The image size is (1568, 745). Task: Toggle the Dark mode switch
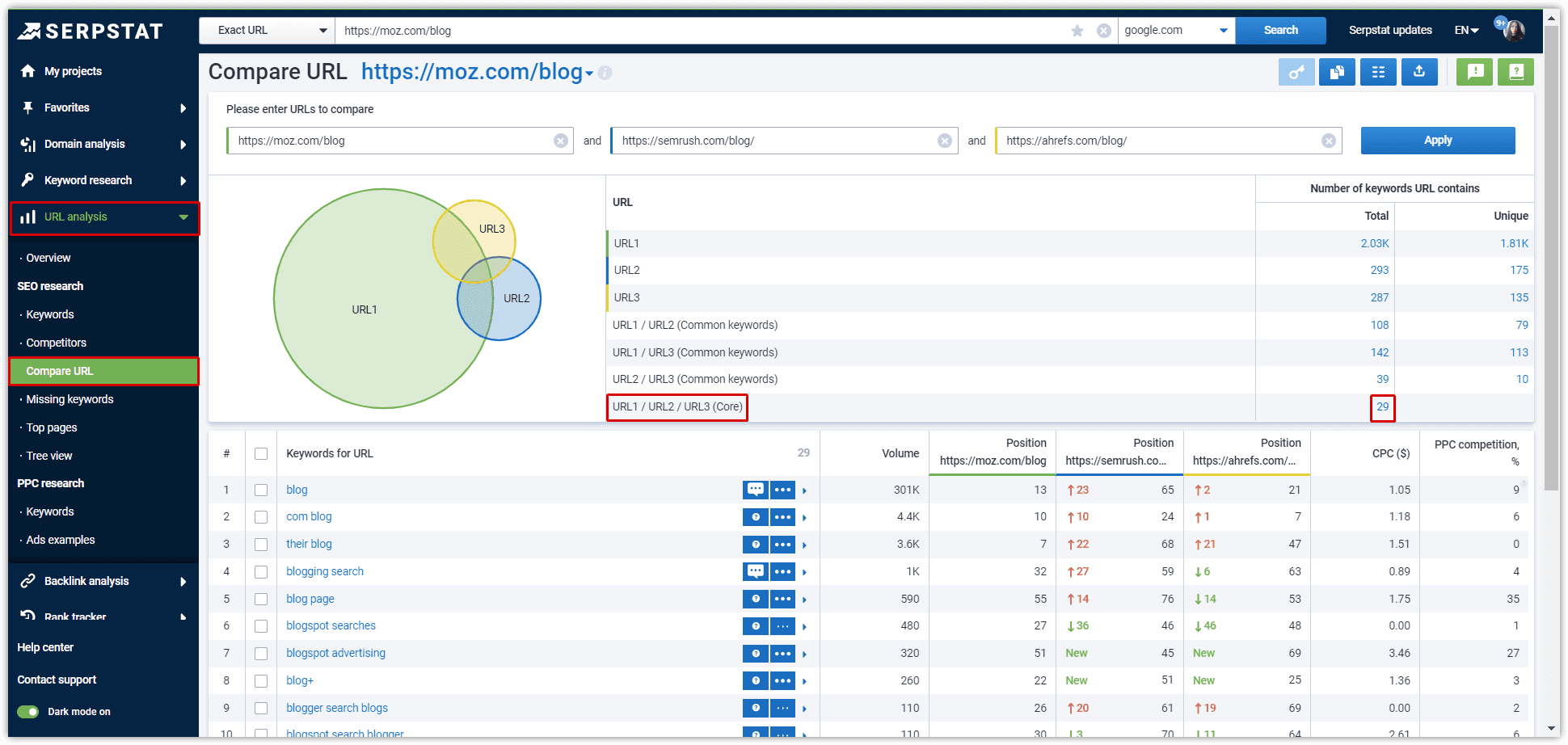[x=28, y=712]
